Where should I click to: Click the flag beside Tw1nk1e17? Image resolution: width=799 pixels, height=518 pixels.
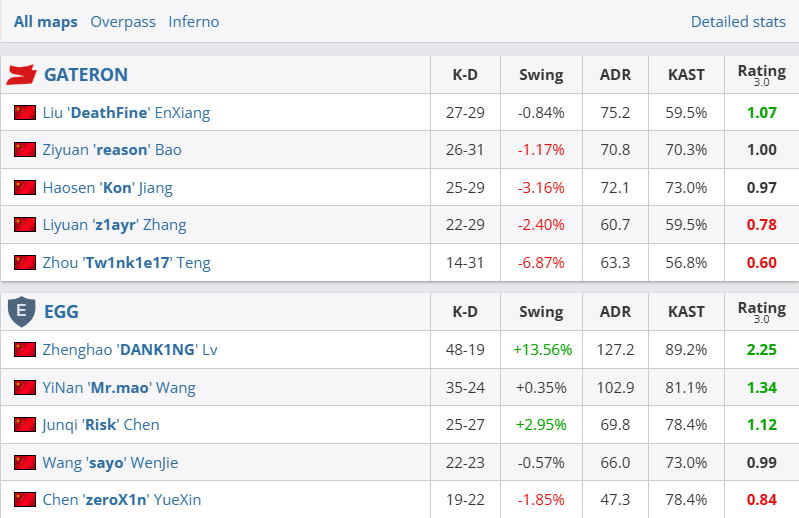coord(25,263)
